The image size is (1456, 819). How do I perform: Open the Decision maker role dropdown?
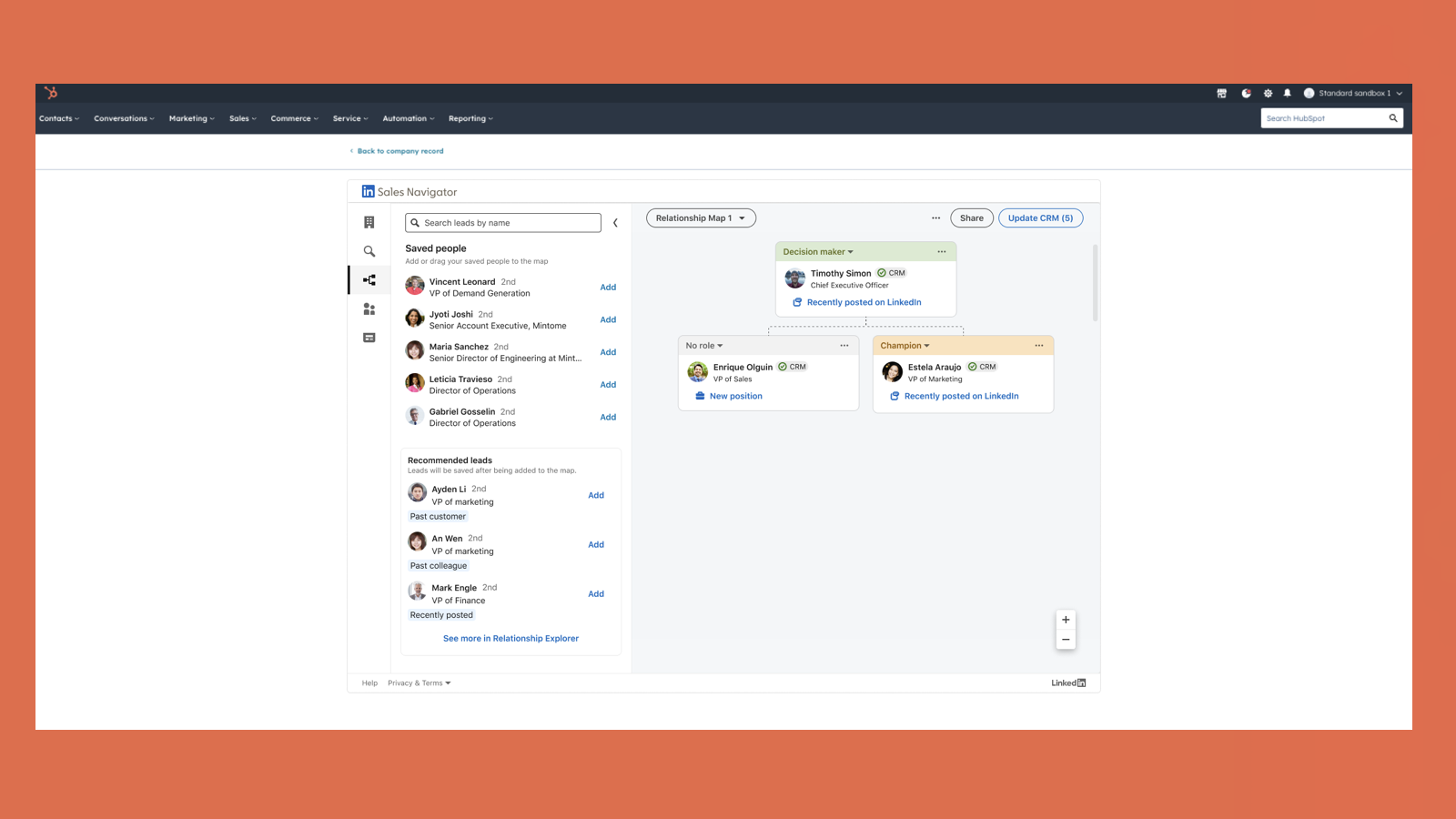pyautogui.click(x=818, y=252)
